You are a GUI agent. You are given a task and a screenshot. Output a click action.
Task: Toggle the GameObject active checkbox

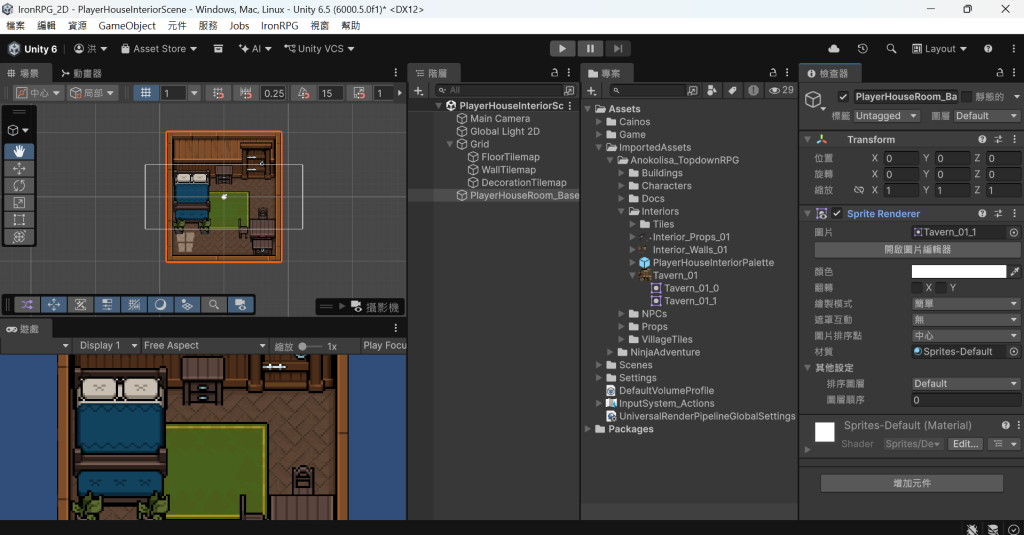click(843, 97)
